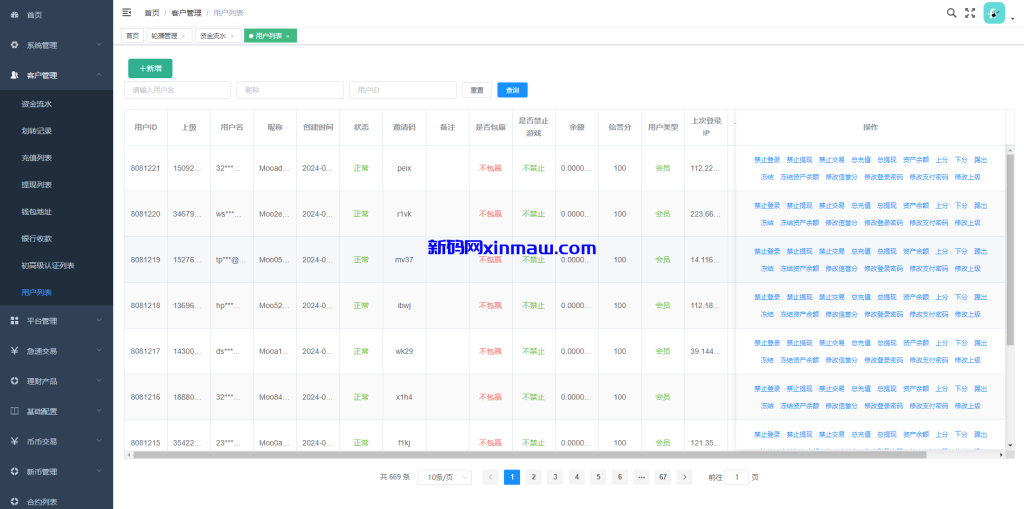Screen dimensions: 1024x509
Task: Open 充值列表 in the sidebar
Action: click(37, 158)
